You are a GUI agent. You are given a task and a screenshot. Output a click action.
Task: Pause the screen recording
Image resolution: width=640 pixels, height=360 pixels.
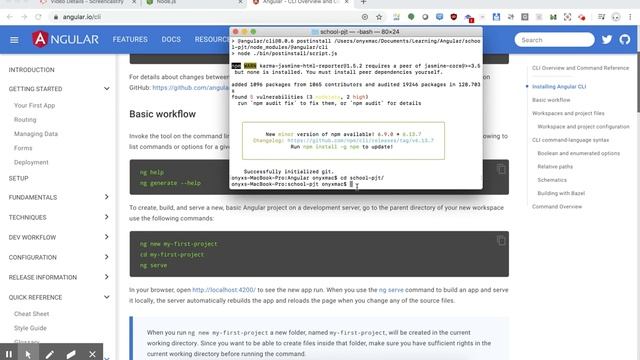point(9,354)
